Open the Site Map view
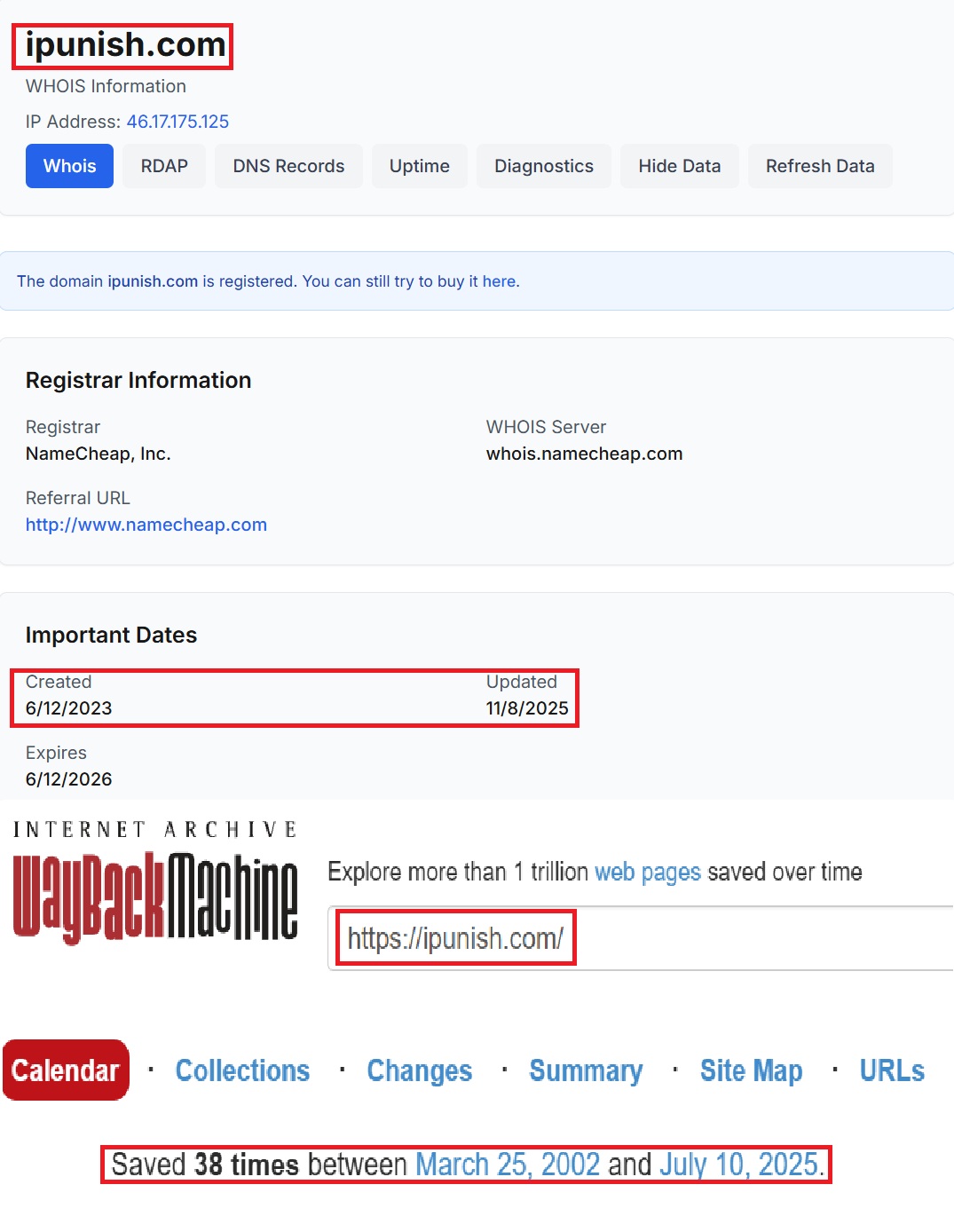 tap(751, 1070)
